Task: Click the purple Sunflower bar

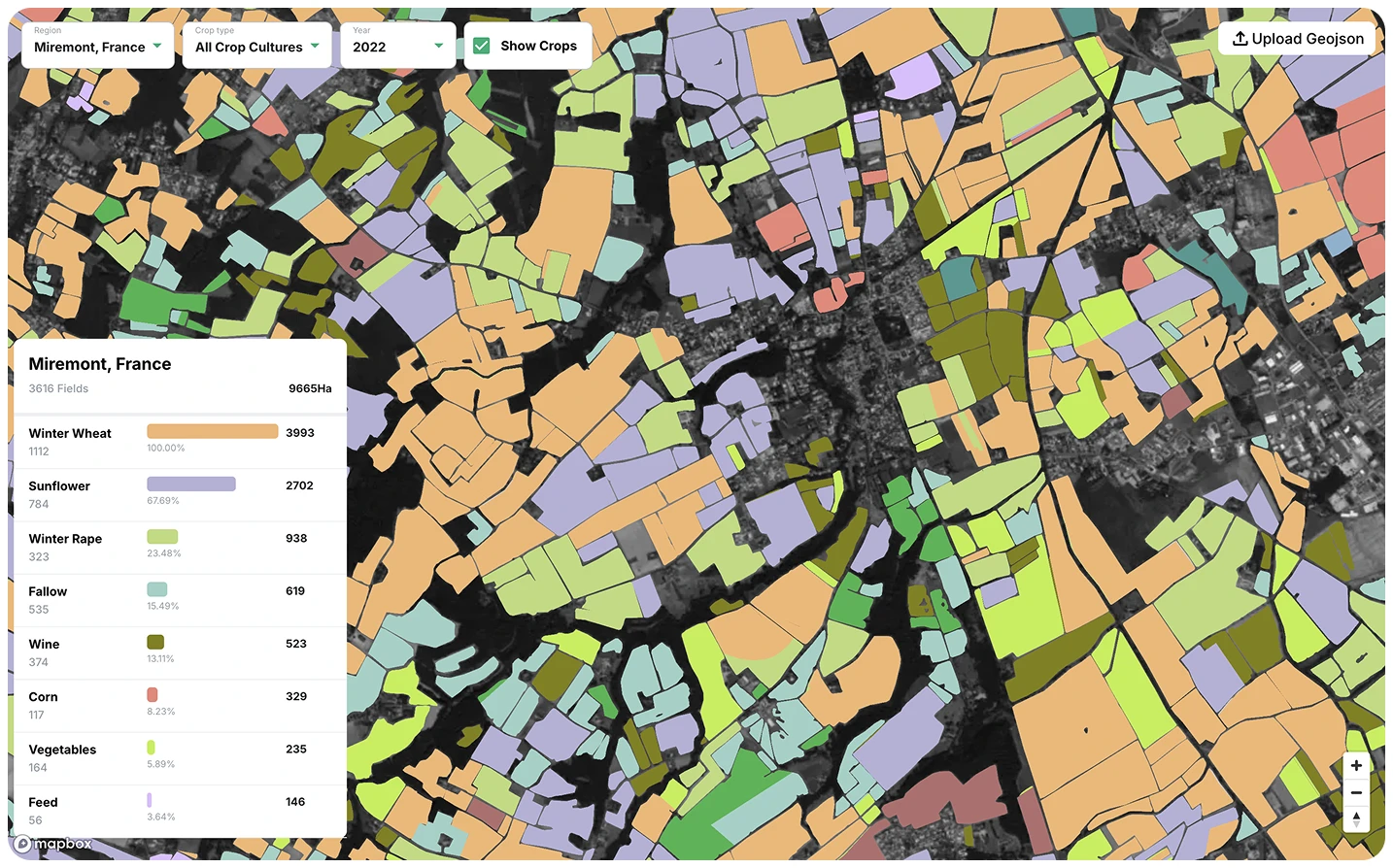Action: [191, 484]
